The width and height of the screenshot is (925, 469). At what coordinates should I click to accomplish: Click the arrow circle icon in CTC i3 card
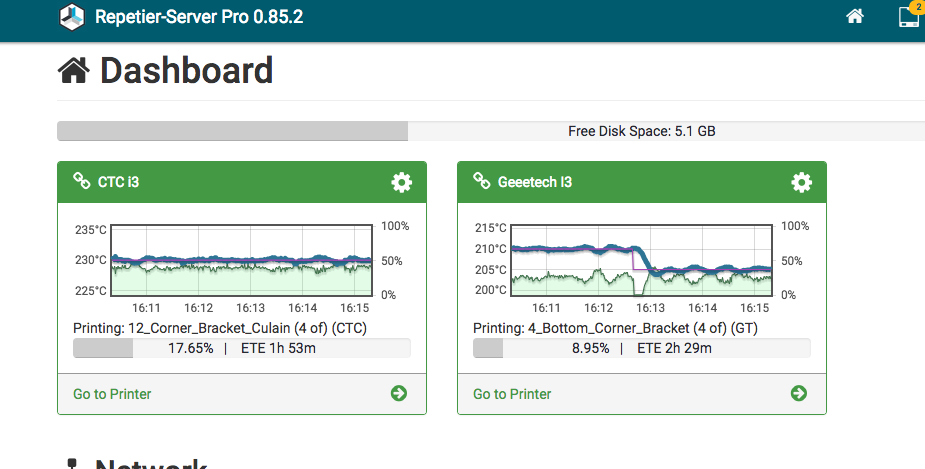click(x=399, y=393)
